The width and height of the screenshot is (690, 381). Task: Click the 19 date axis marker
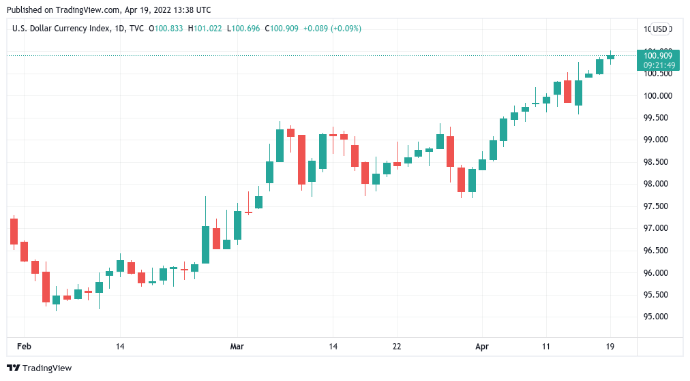point(610,346)
